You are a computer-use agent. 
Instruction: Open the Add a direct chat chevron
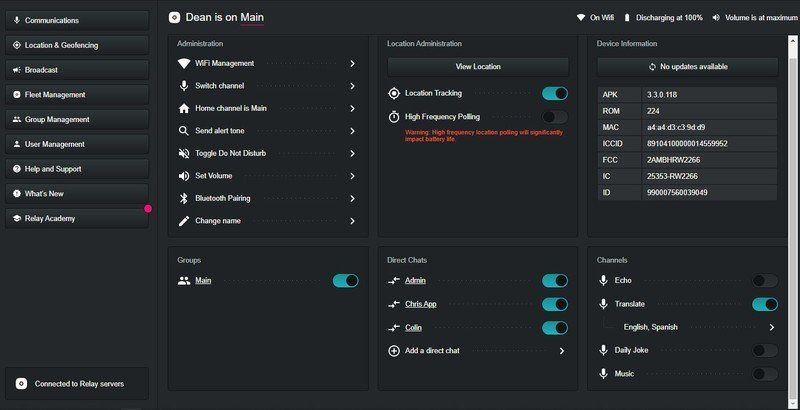[561, 351]
